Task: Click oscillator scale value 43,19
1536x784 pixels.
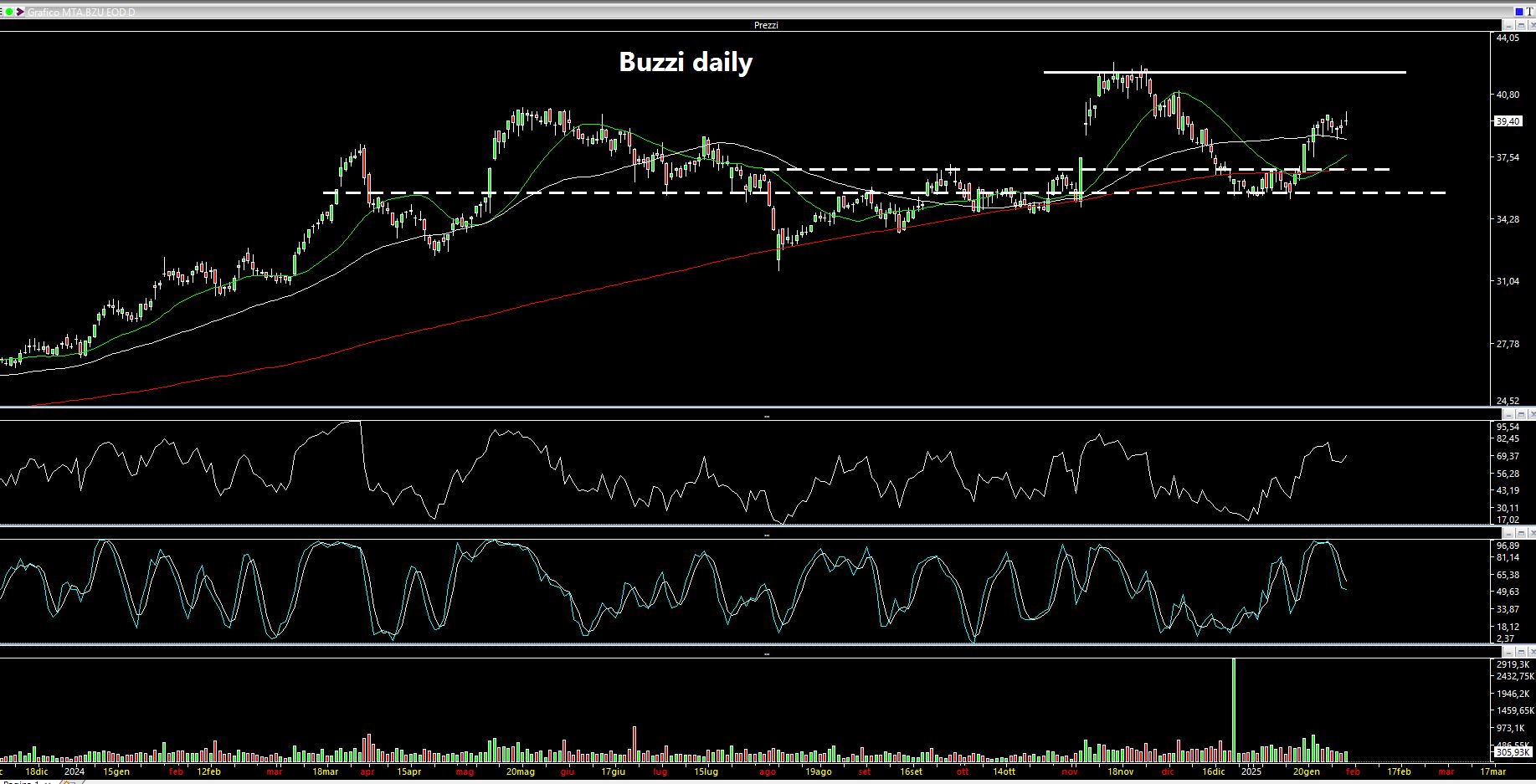Action: (x=1508, y=490)
